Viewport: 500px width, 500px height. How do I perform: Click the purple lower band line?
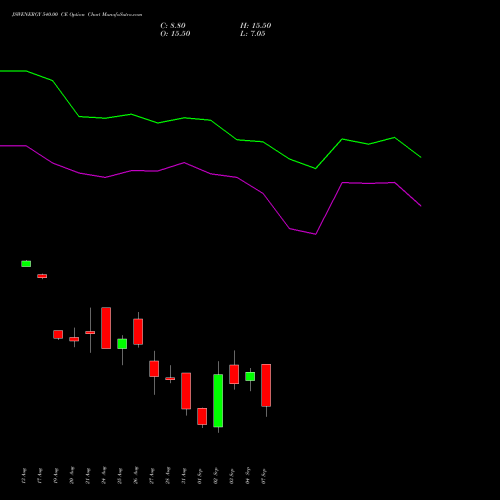pos(211,174)
